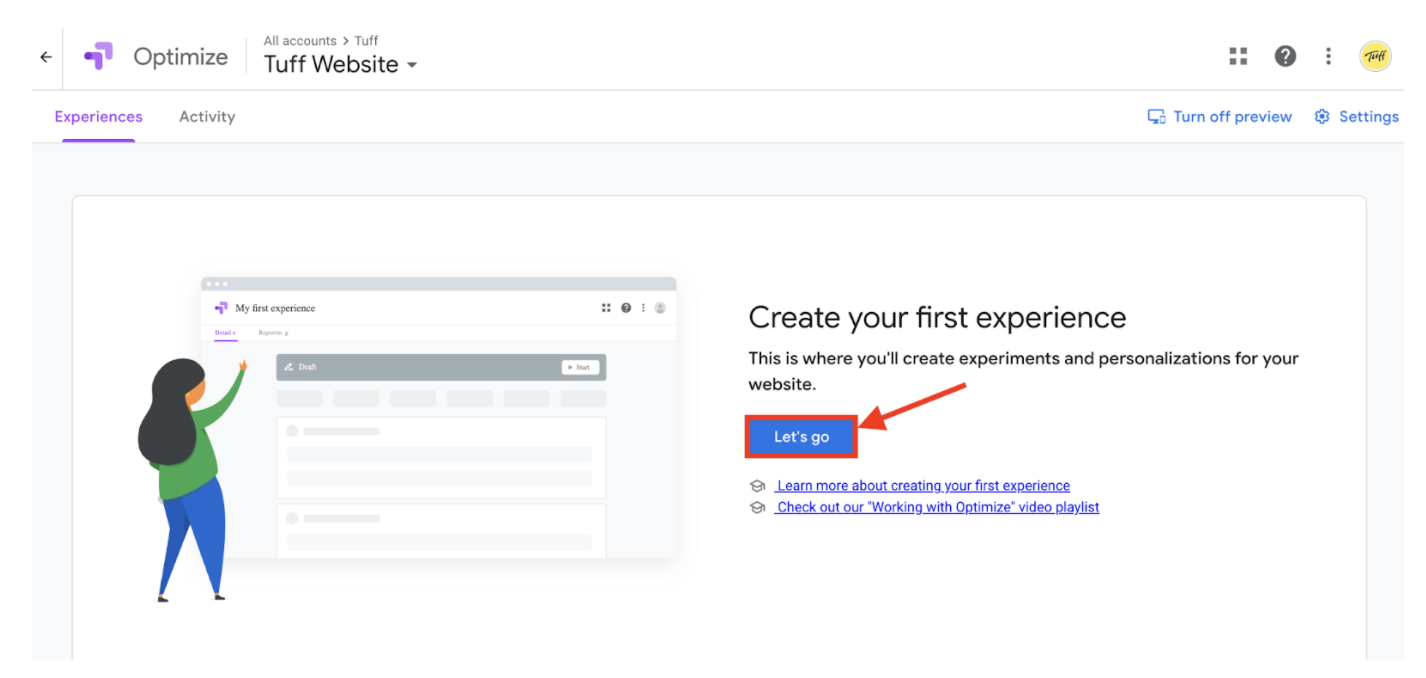
Task: Click the back arrow
Action: (x=45, y=57)
